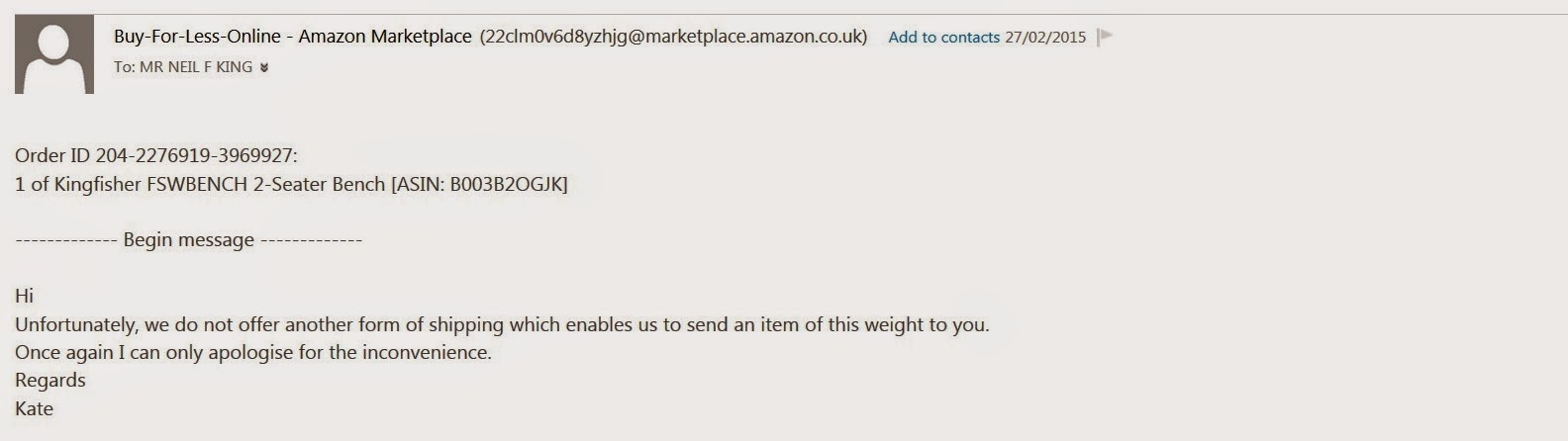
Task: Click sender name Buy-For-Less-Online - Amazon Marketplace
Action: tap(292, 37)
